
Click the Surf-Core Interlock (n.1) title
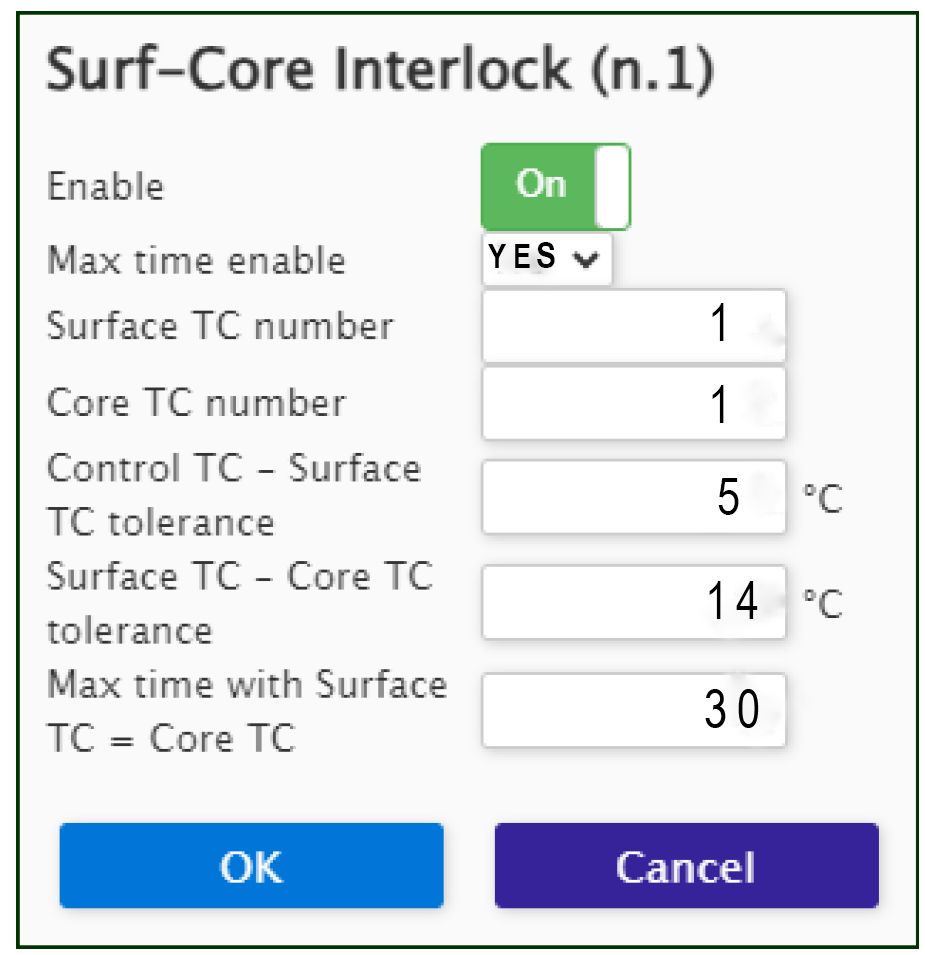point(380,69)
